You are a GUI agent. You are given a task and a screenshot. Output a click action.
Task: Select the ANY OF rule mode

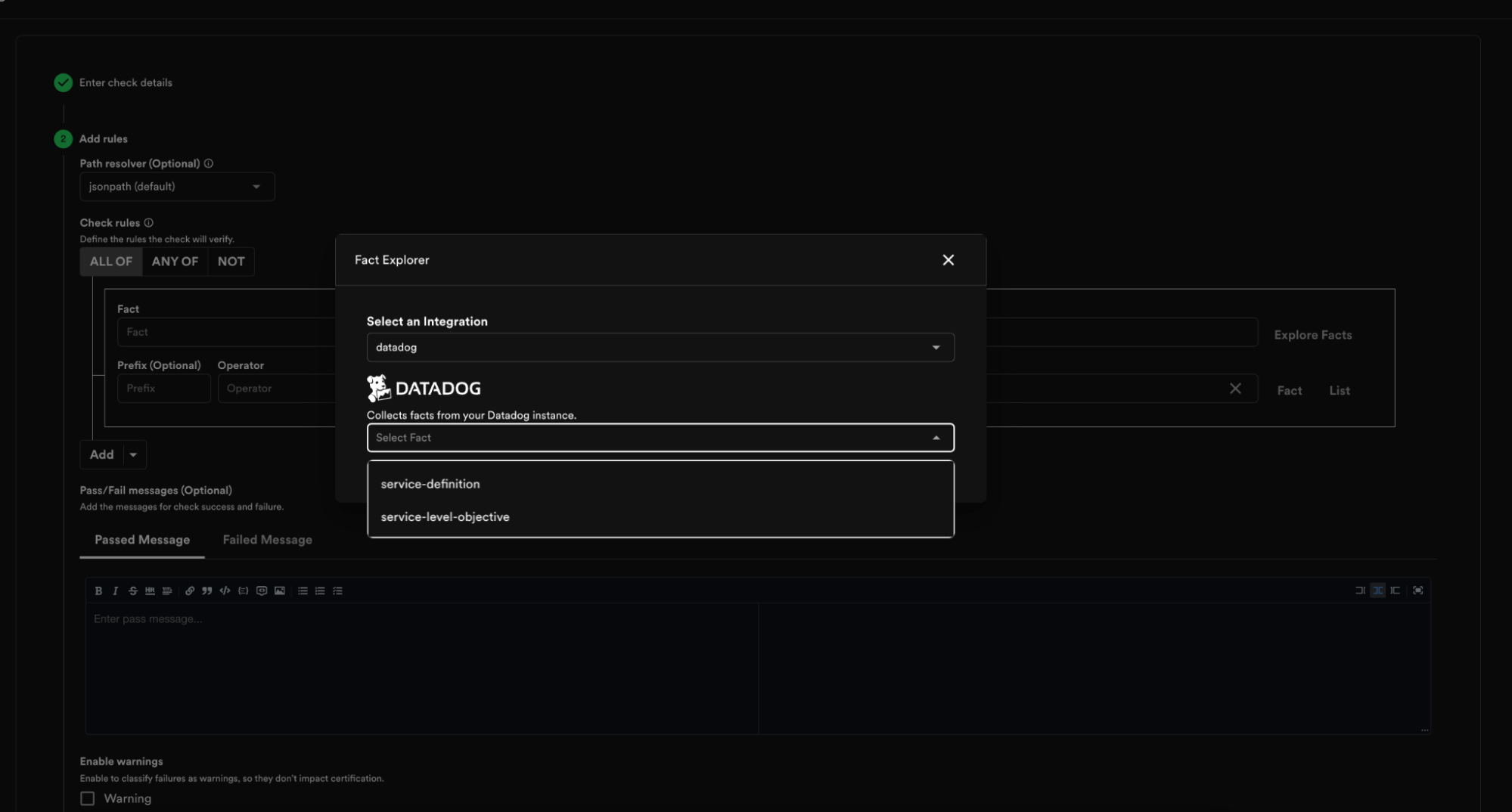pos(175,261)
